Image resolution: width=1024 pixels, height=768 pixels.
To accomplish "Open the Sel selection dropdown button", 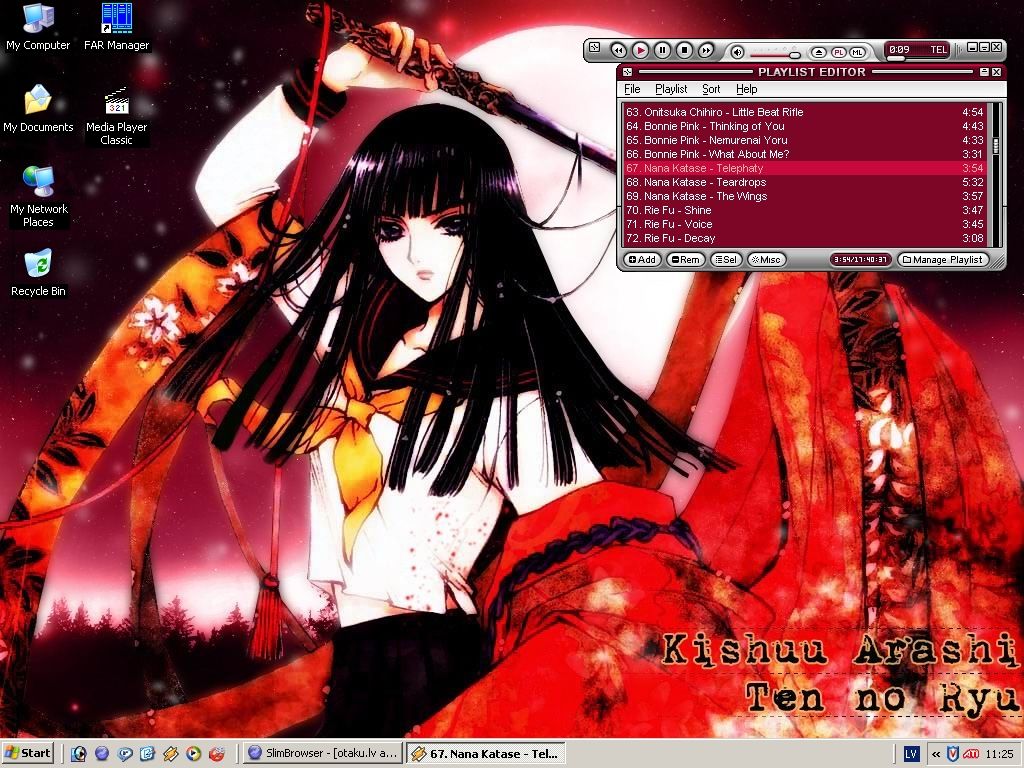I will click(x=726, y=259).
